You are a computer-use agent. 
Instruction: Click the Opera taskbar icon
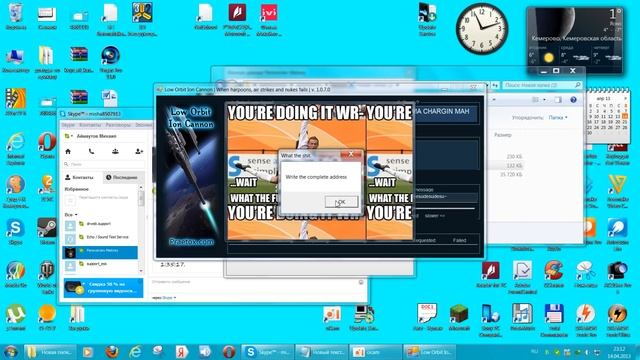coord(229,352)
